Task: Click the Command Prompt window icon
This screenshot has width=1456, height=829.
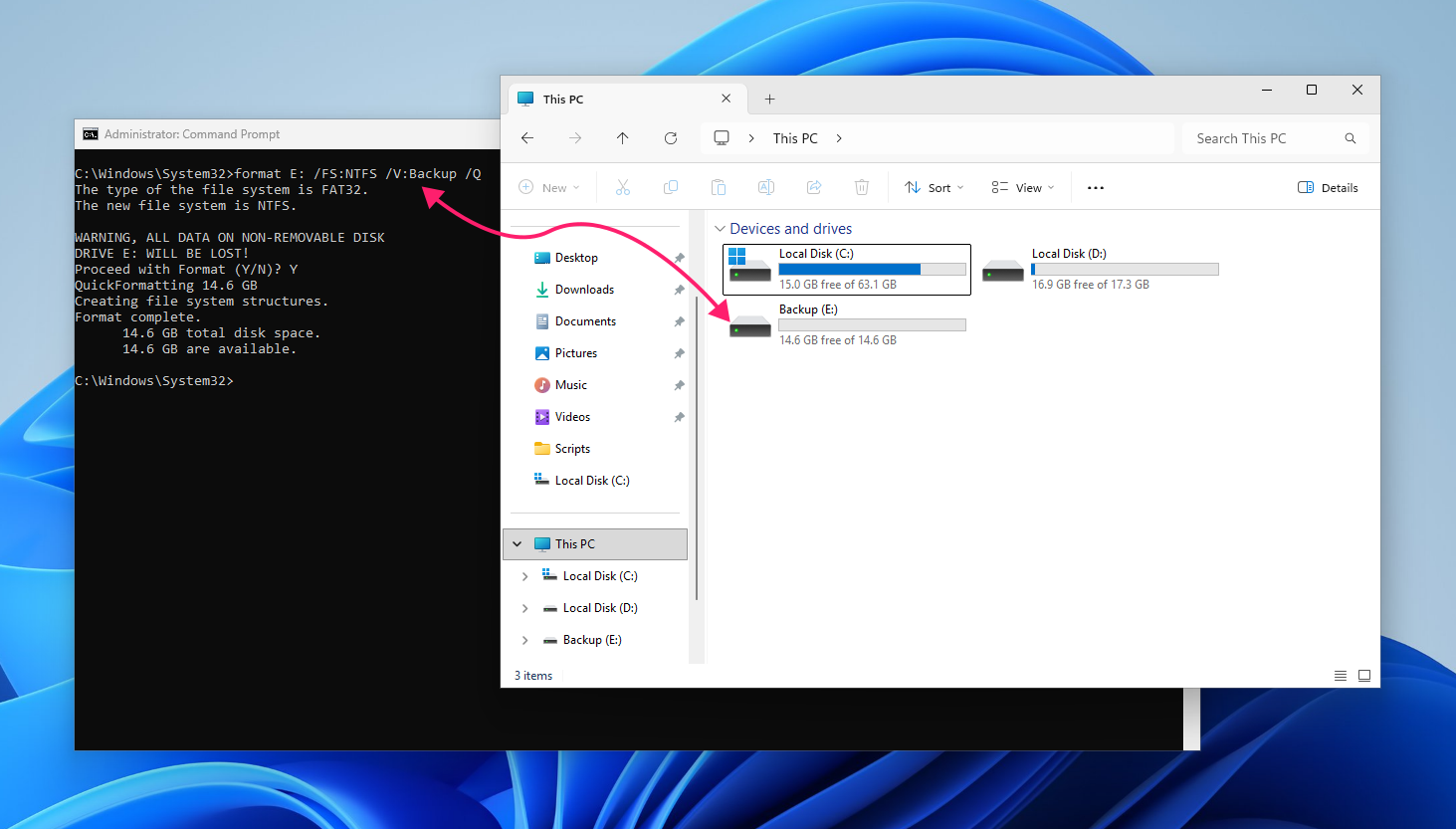Action: coord(91,134)
